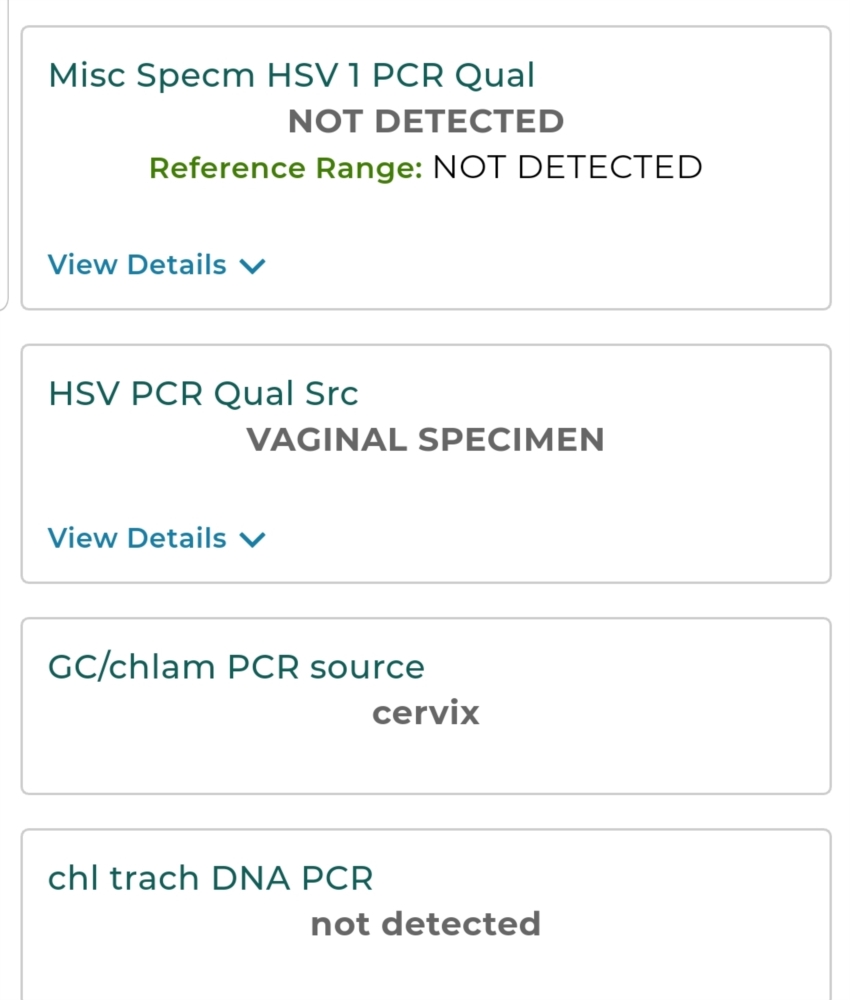Tap the second View Details text link
Viewport: 850px width, 1000px height.
click(x=137, y=538)
